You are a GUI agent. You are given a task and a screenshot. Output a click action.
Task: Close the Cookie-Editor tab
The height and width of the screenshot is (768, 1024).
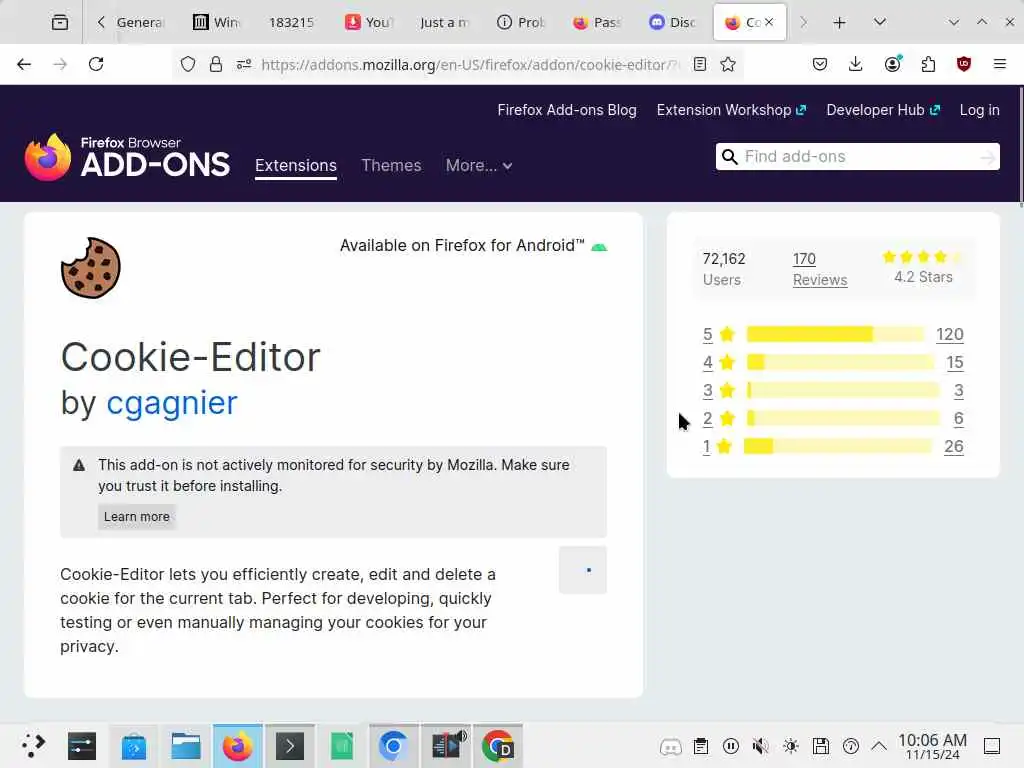tap(769, 22)
